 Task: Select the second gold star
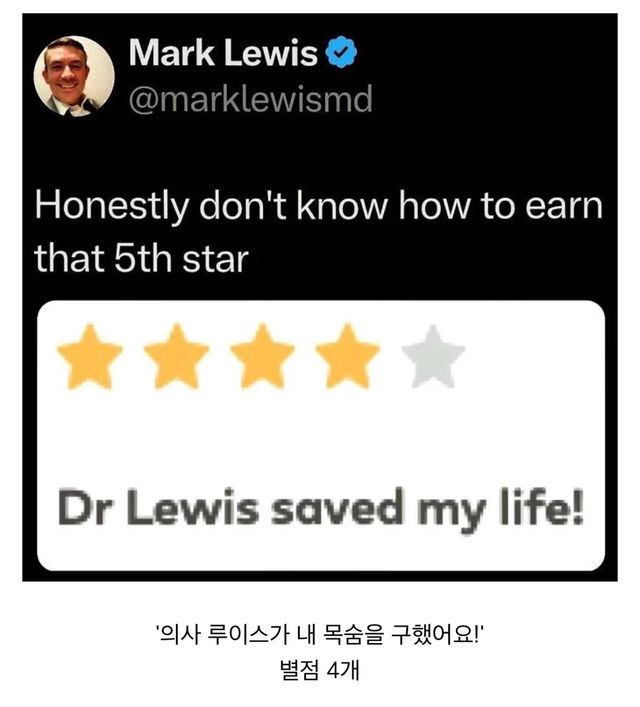point(177,357)
